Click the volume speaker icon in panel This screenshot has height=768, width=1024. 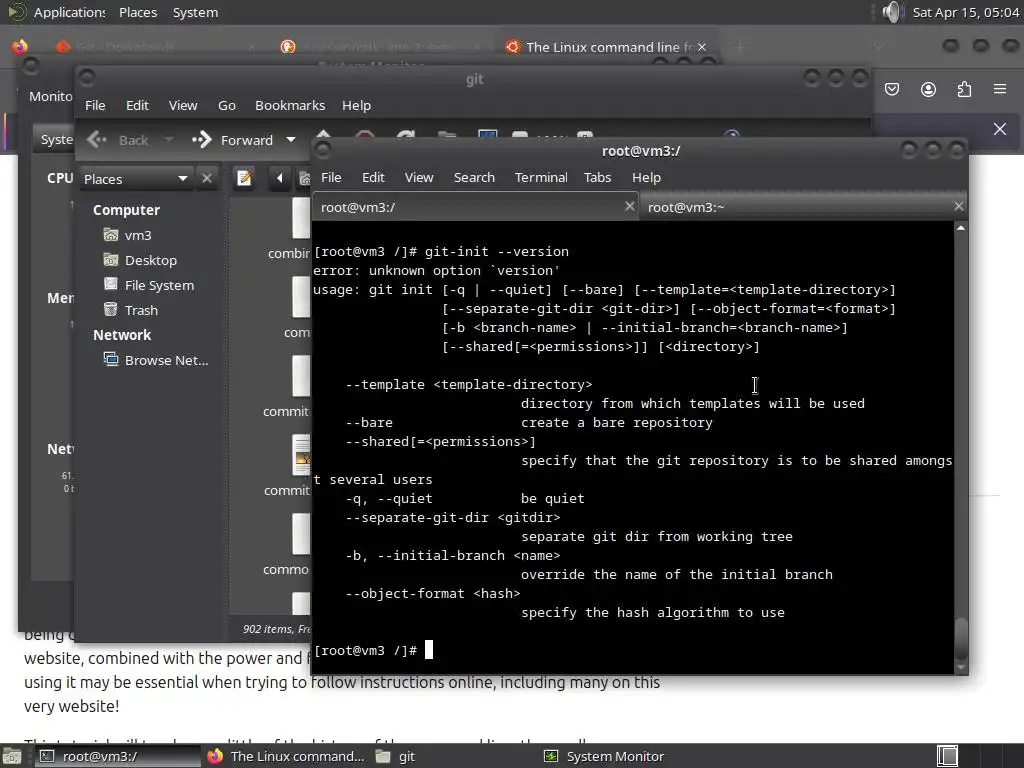891,12
